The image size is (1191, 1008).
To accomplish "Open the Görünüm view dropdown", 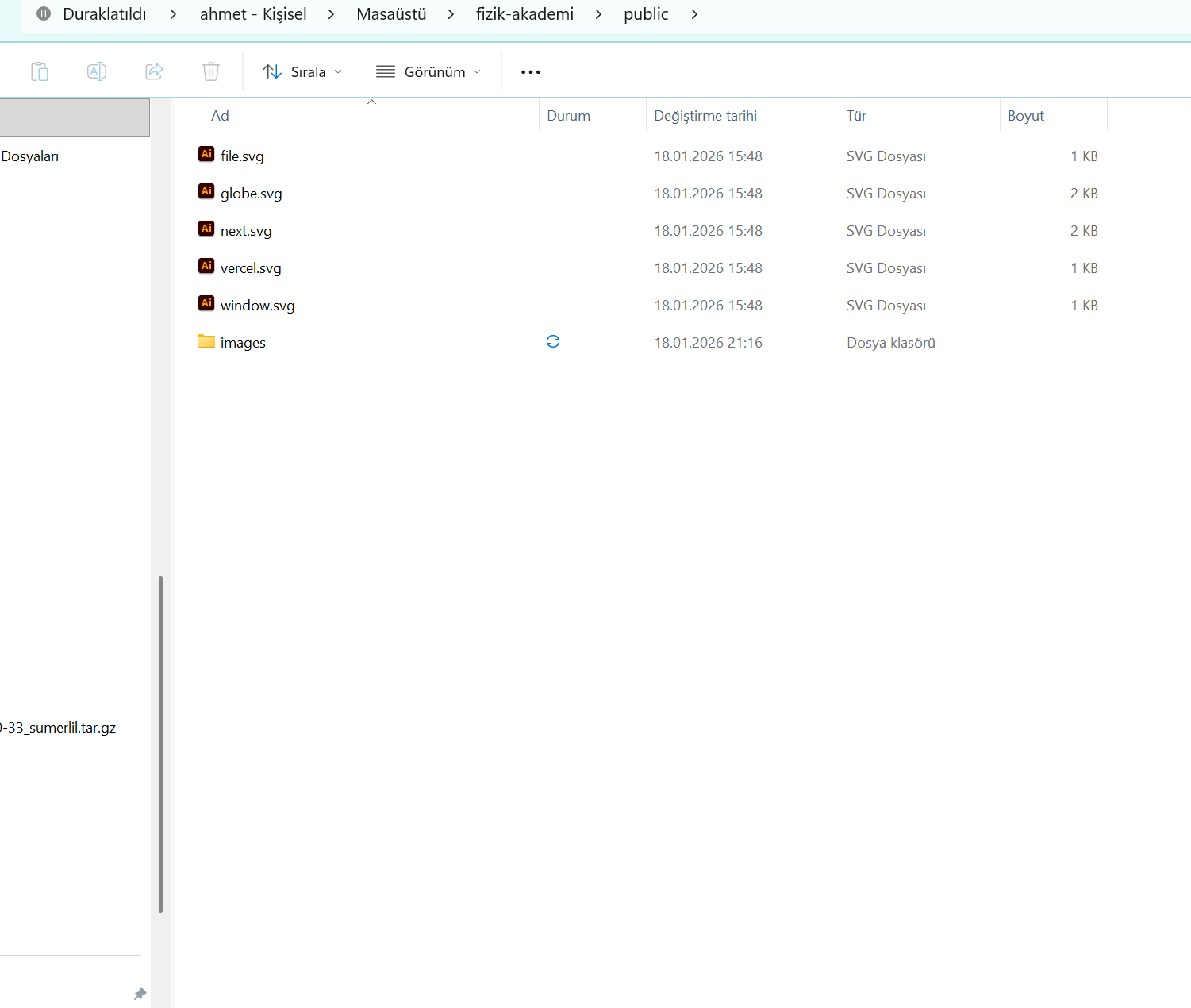I will [428, 72].
